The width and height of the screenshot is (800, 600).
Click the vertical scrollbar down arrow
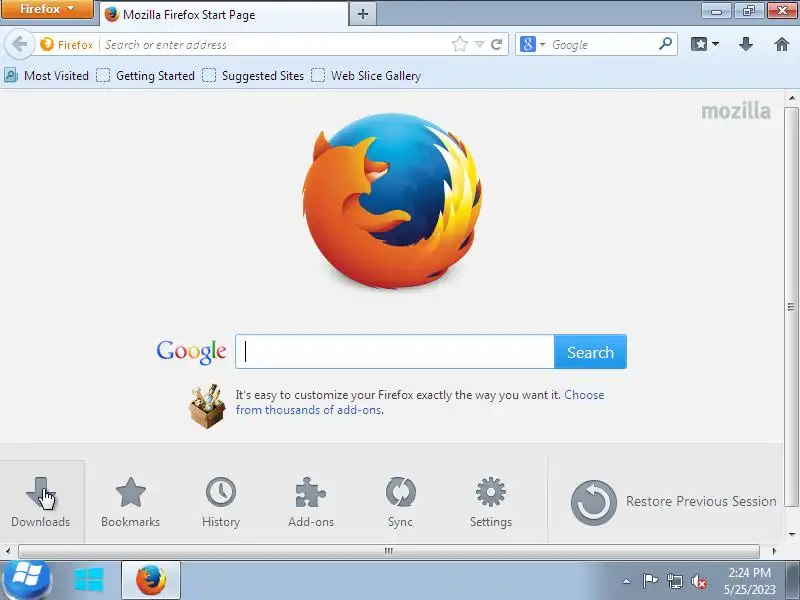pyautogui.click(x=791, y=535)
